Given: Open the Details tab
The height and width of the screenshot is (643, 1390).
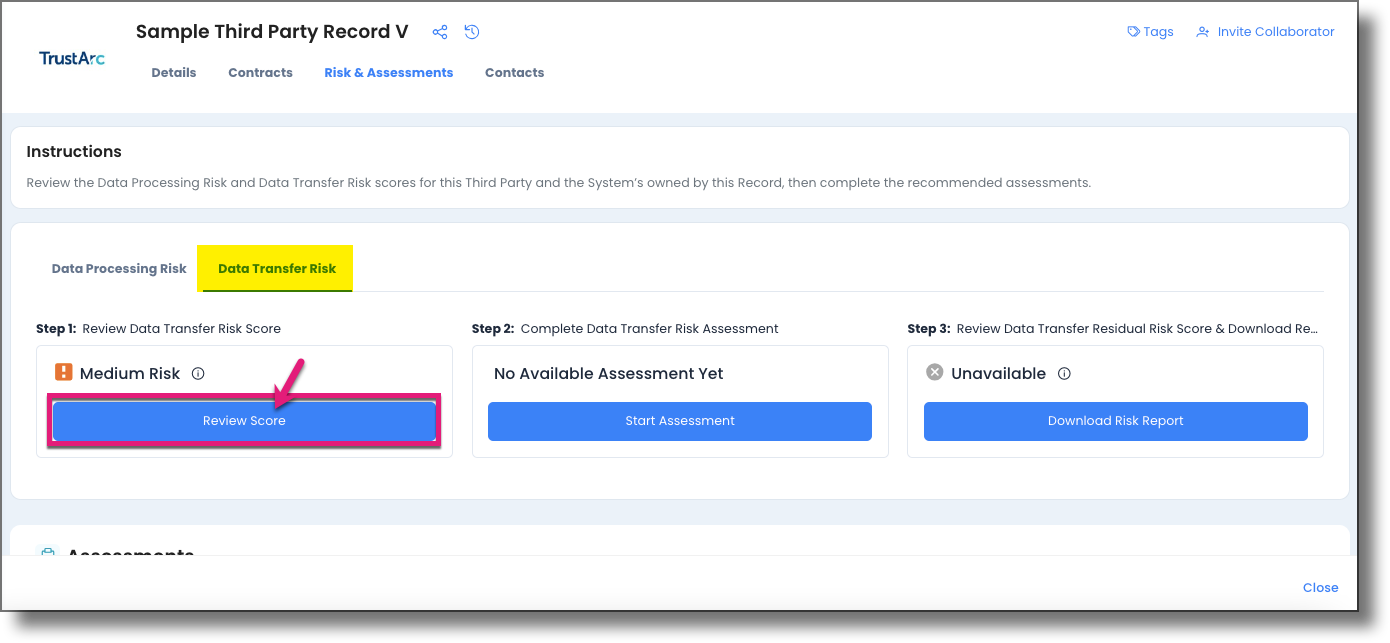Looking at the screenshot, I should (173, 72).
